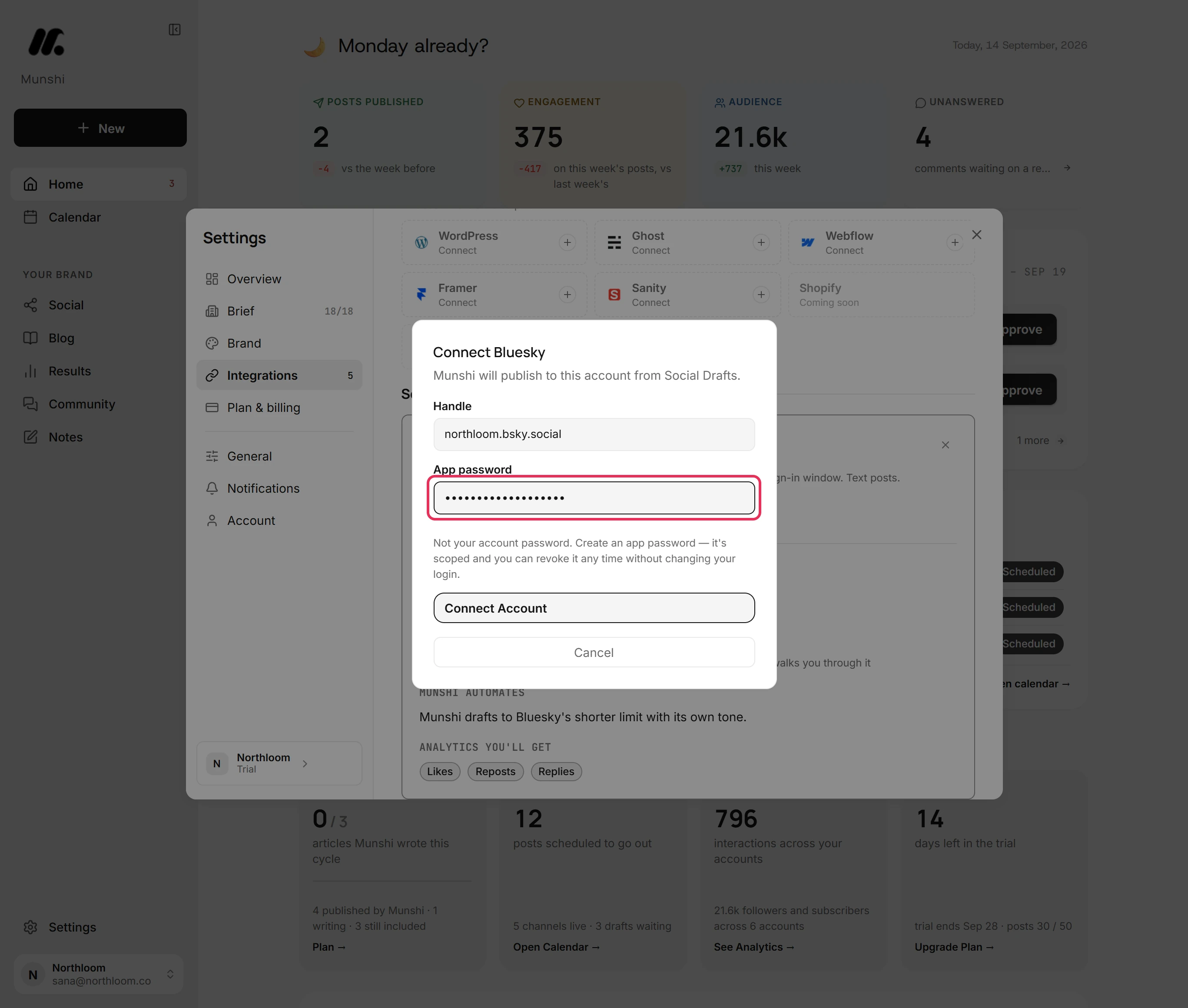Click the plus icon for WordPress
The image size is (1188, 1008).
pos(567,242)
